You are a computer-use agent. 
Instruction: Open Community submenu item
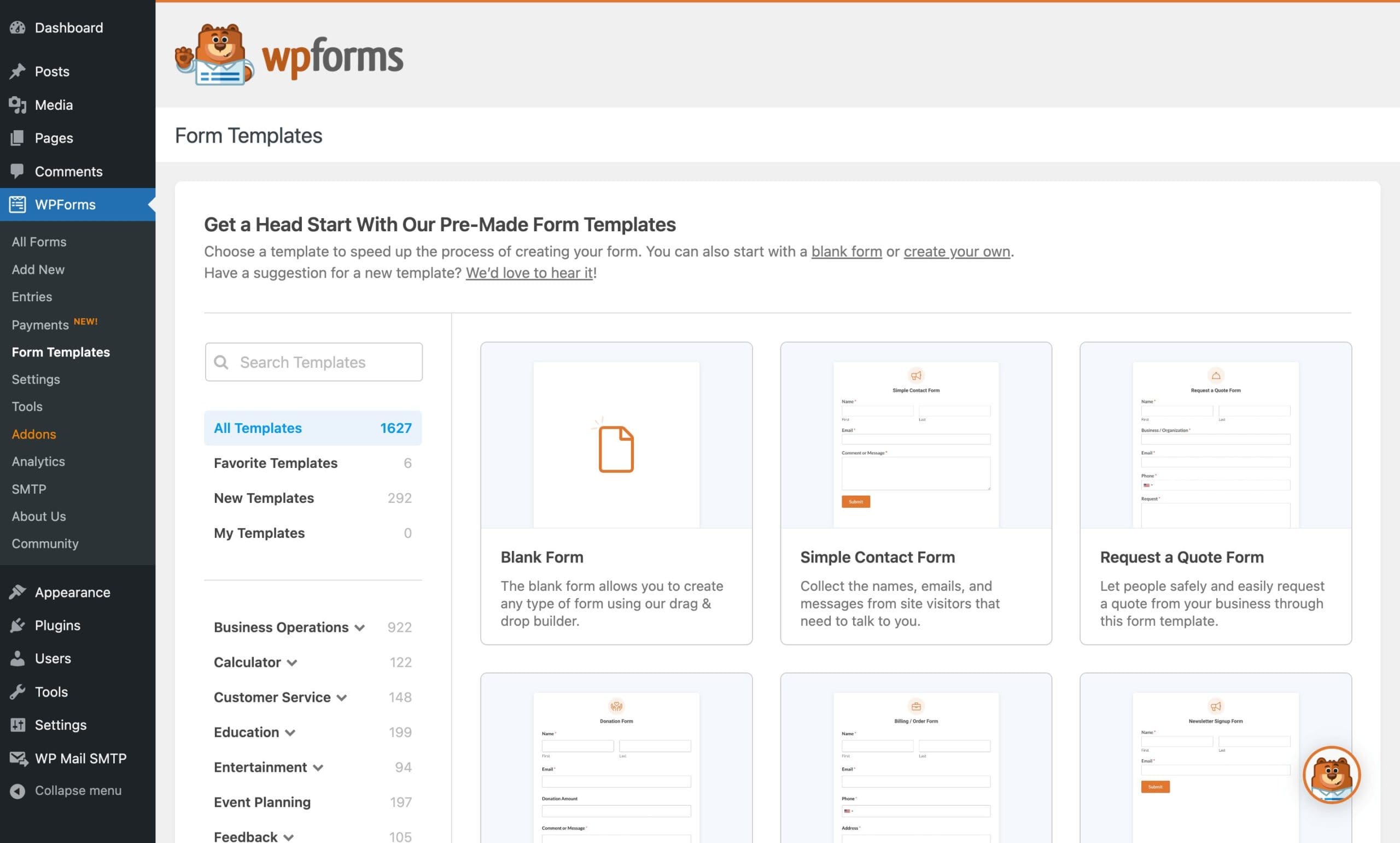coord(45,543)
